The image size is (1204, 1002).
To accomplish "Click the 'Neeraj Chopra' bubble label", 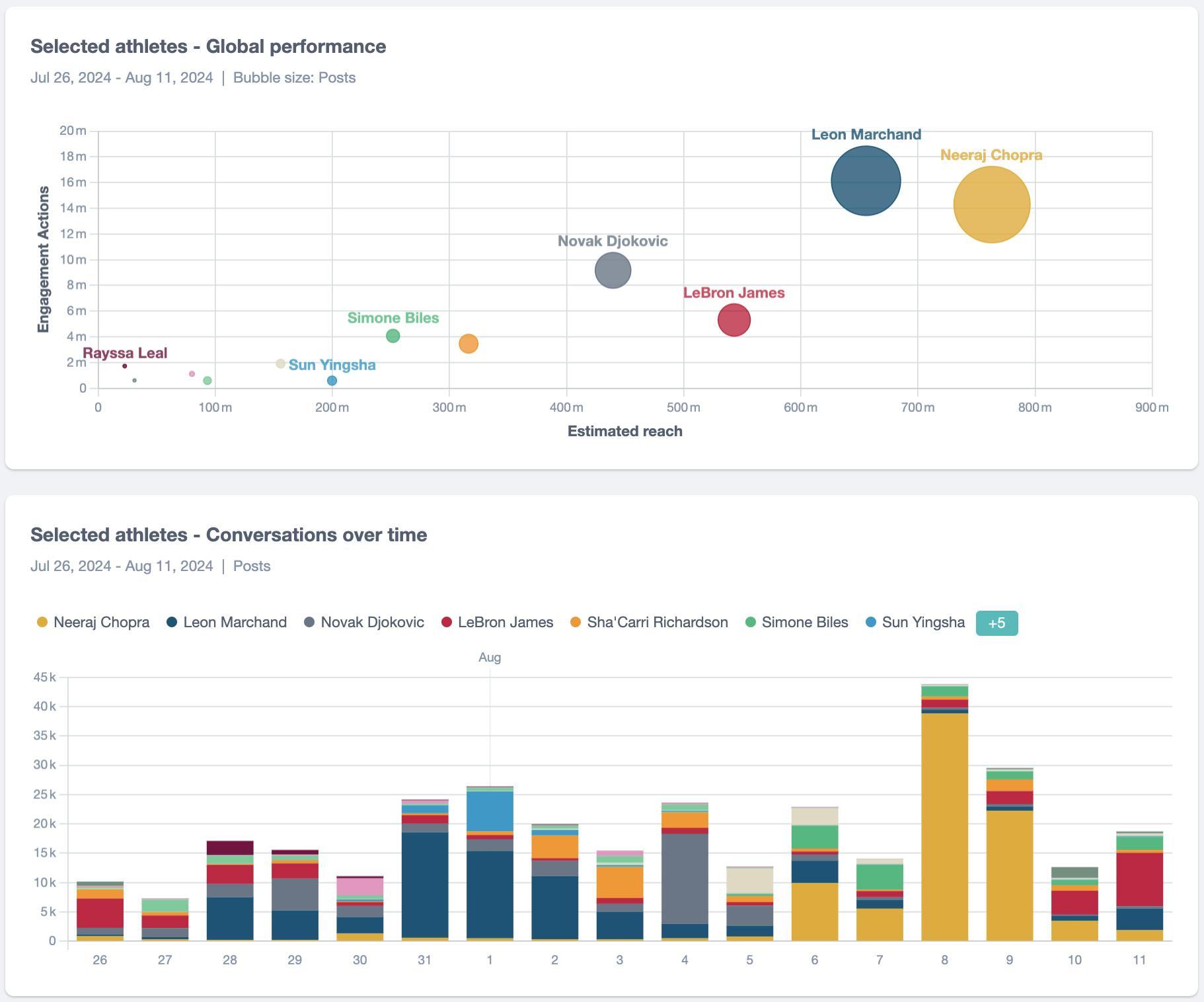I will pos(991,155).
